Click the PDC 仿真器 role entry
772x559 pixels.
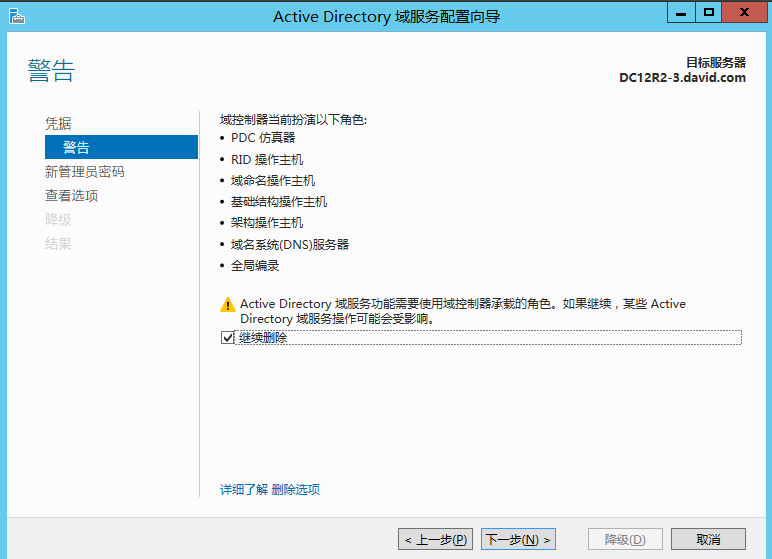pos(263,137)
